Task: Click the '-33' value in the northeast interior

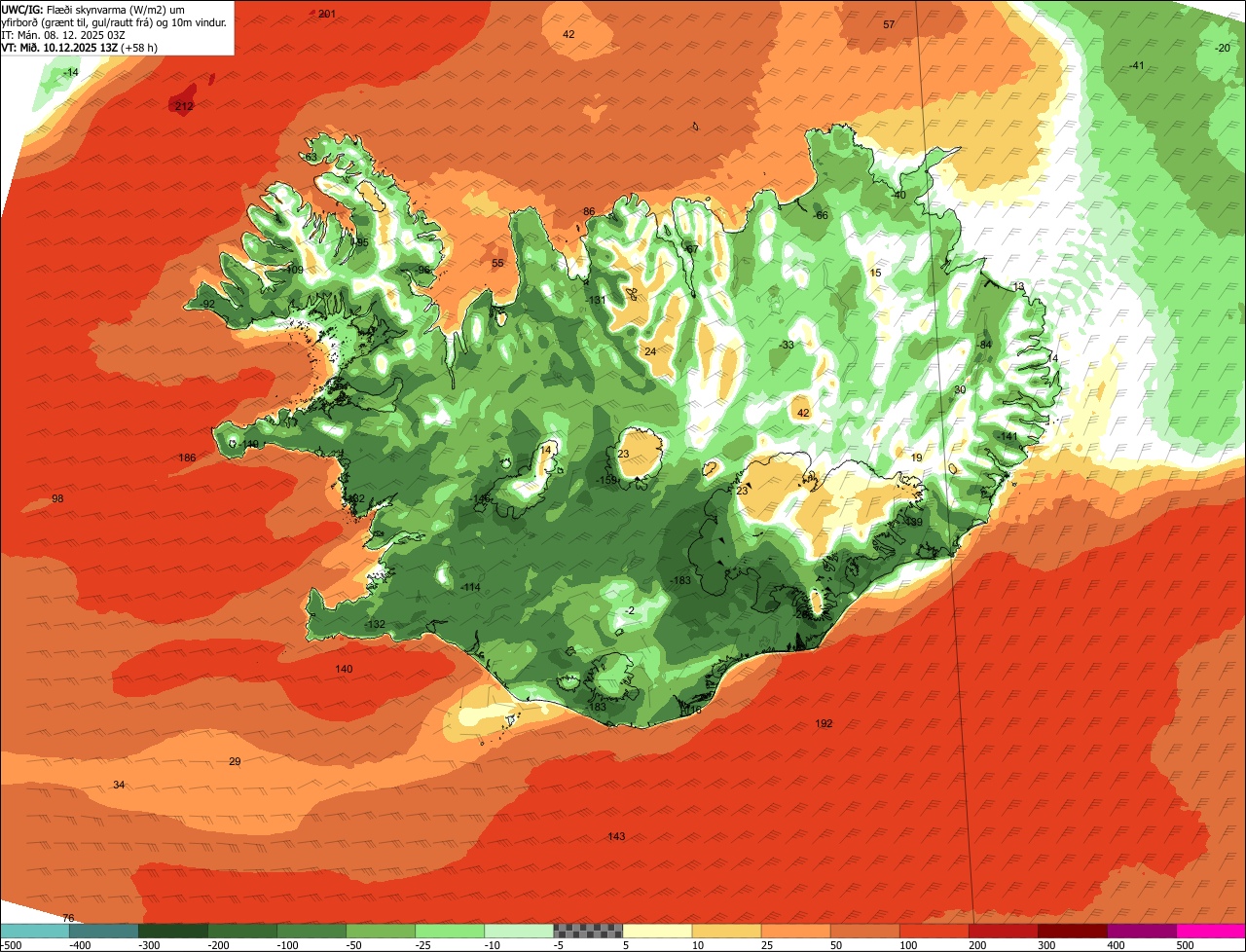Action: point(787,346)
